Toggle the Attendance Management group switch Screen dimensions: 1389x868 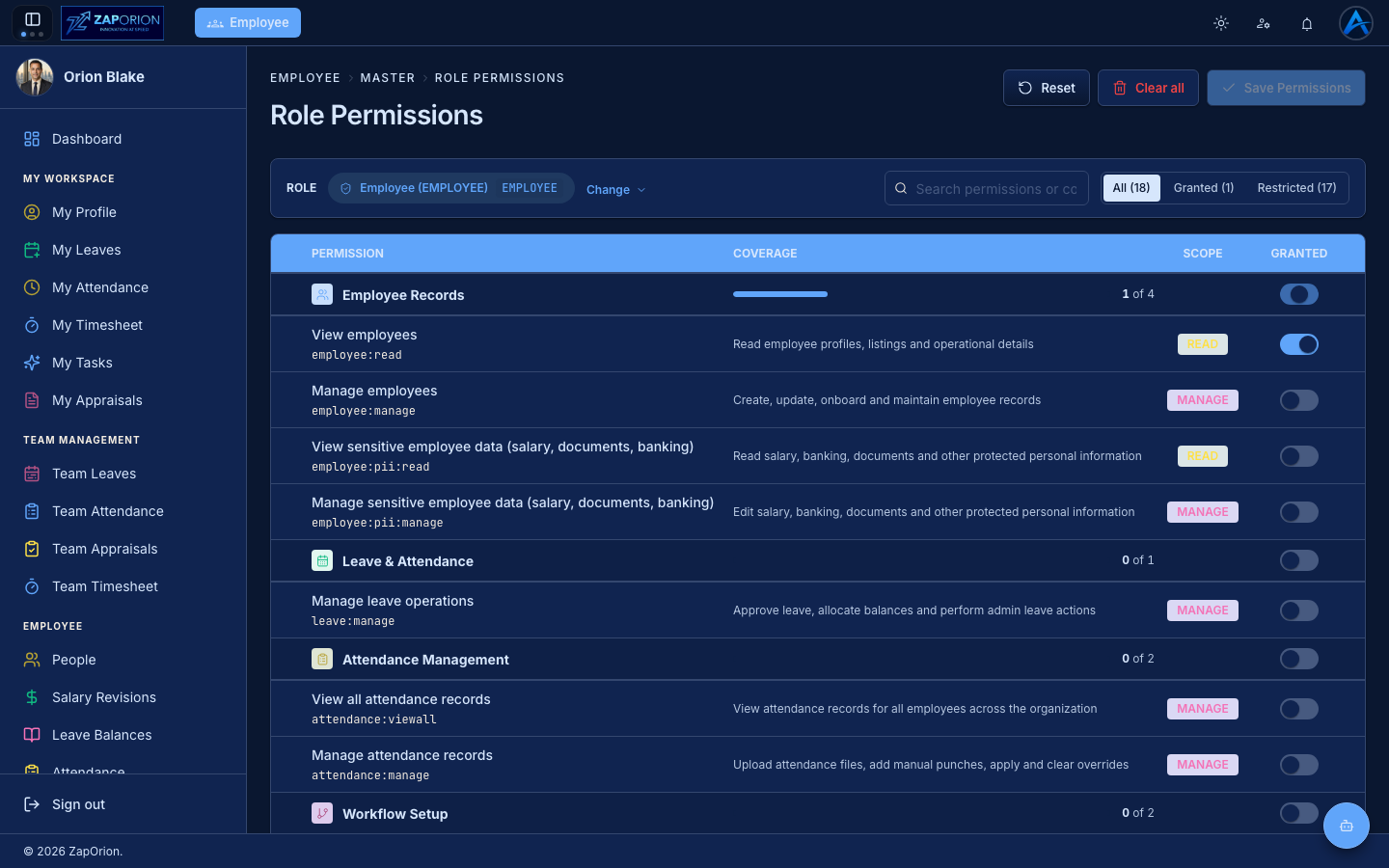point(1299,659)
